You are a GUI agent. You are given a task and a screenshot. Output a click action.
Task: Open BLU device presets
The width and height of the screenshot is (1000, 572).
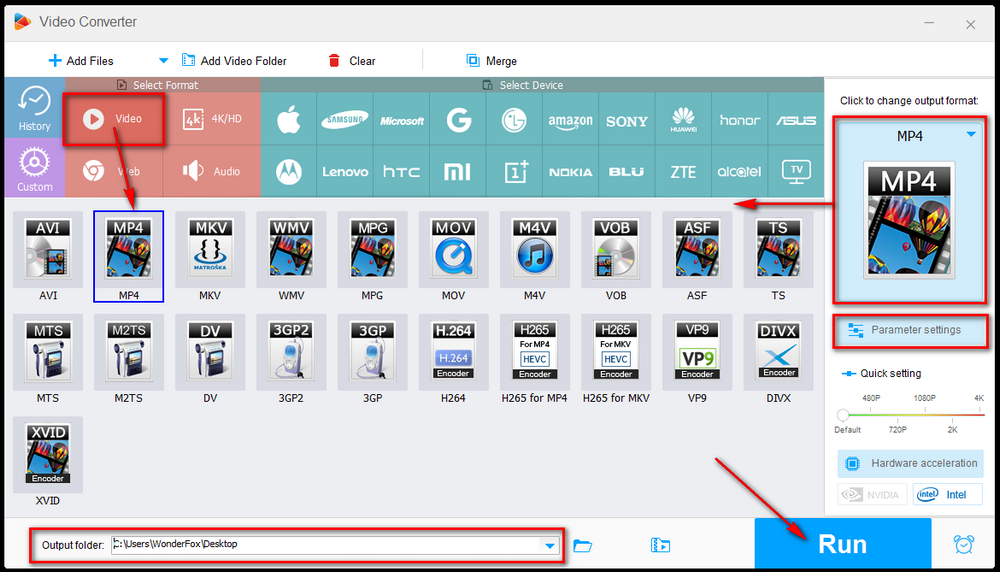point(627,172)
